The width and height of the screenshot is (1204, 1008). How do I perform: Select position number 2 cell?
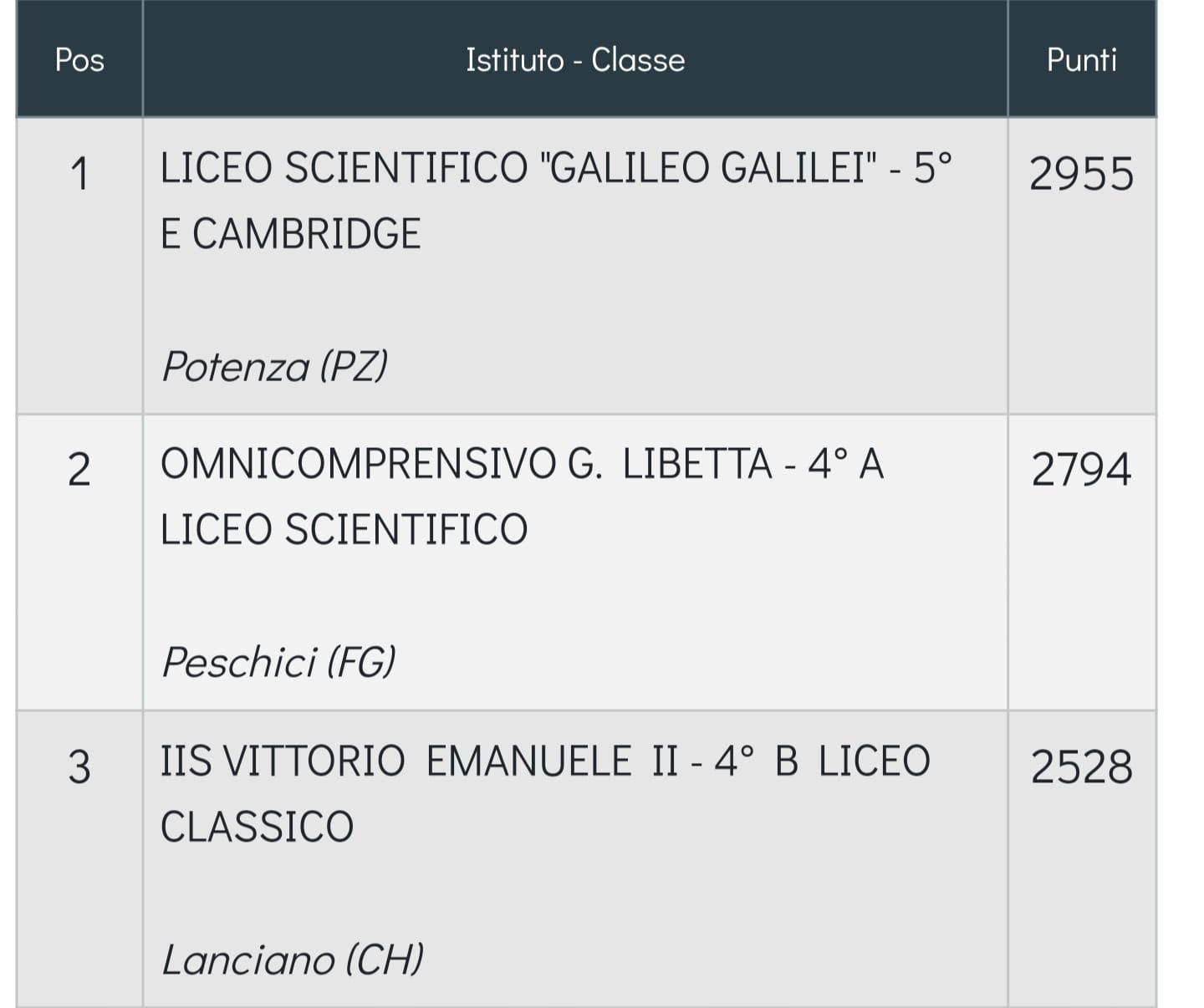[x=79, y=563]
